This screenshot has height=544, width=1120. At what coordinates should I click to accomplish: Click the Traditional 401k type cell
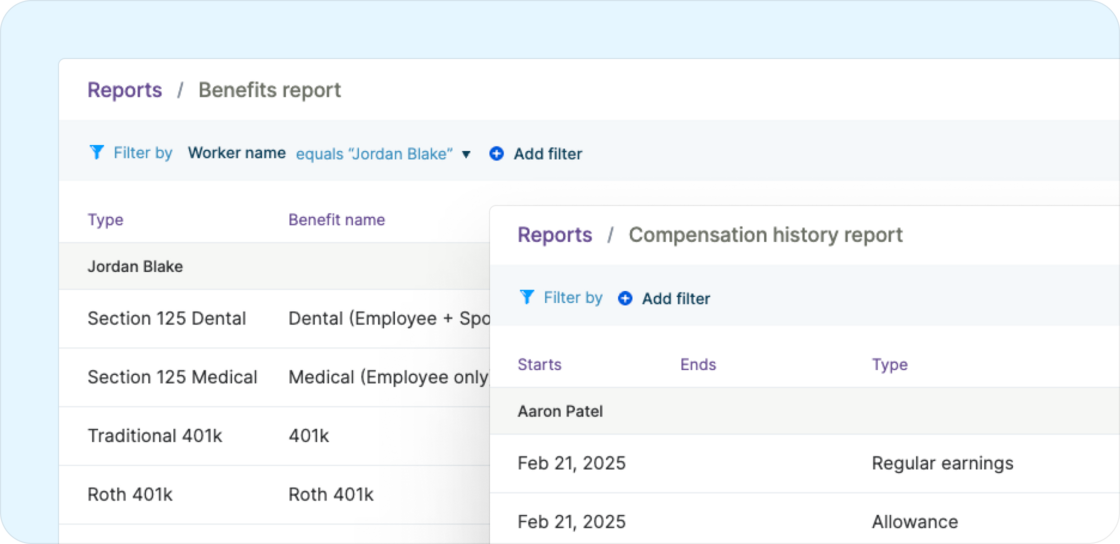point(155,435)
